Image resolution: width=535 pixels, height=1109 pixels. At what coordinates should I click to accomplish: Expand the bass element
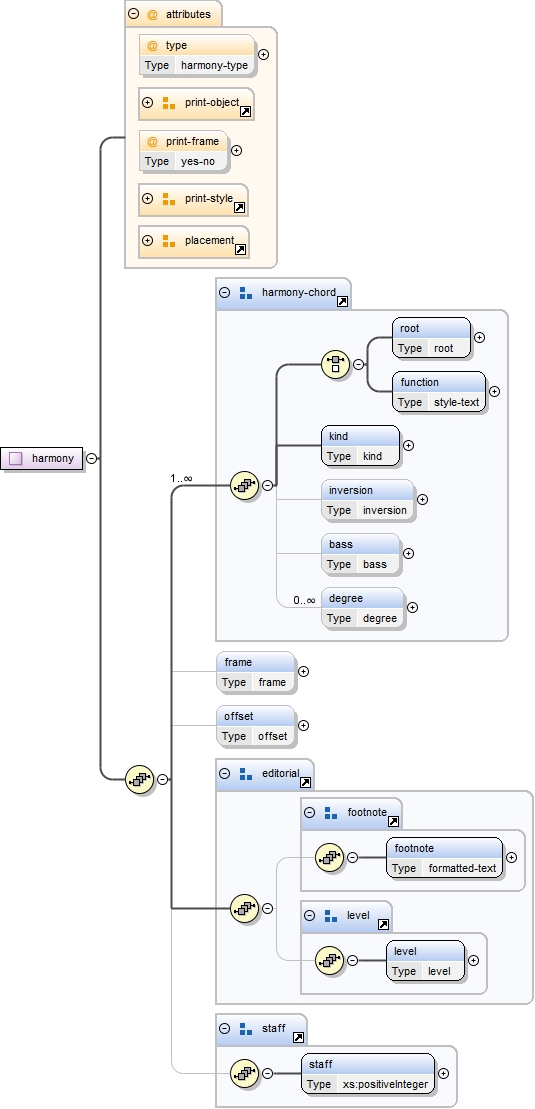pos(408,553)
